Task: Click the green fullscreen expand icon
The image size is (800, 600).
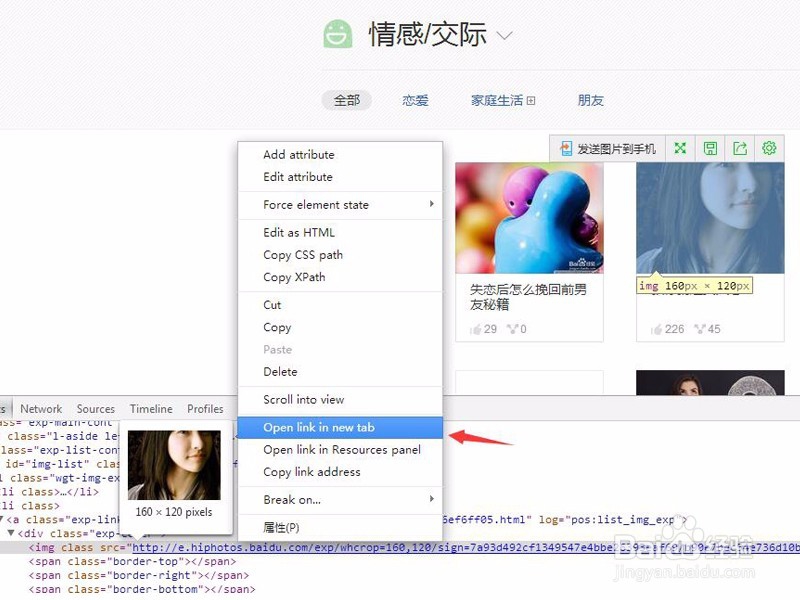Action: pos(679,148)
